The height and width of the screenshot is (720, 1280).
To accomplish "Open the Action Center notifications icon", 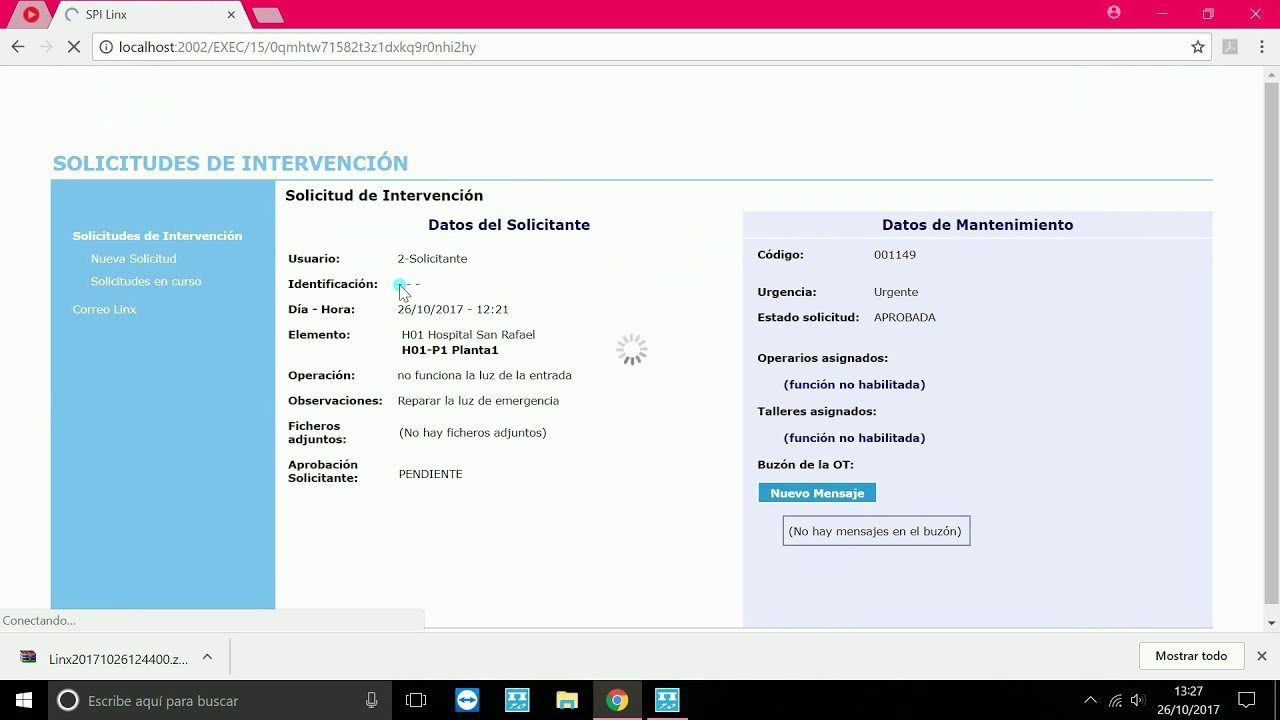I will tap(1247, 700).
